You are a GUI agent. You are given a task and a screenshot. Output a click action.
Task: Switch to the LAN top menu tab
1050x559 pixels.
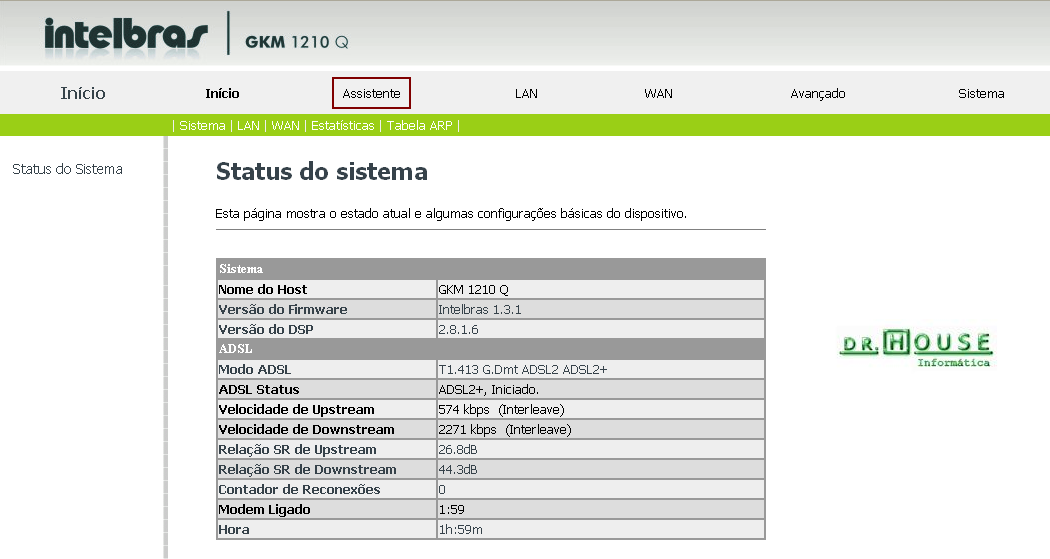click(x=526, y=94)
